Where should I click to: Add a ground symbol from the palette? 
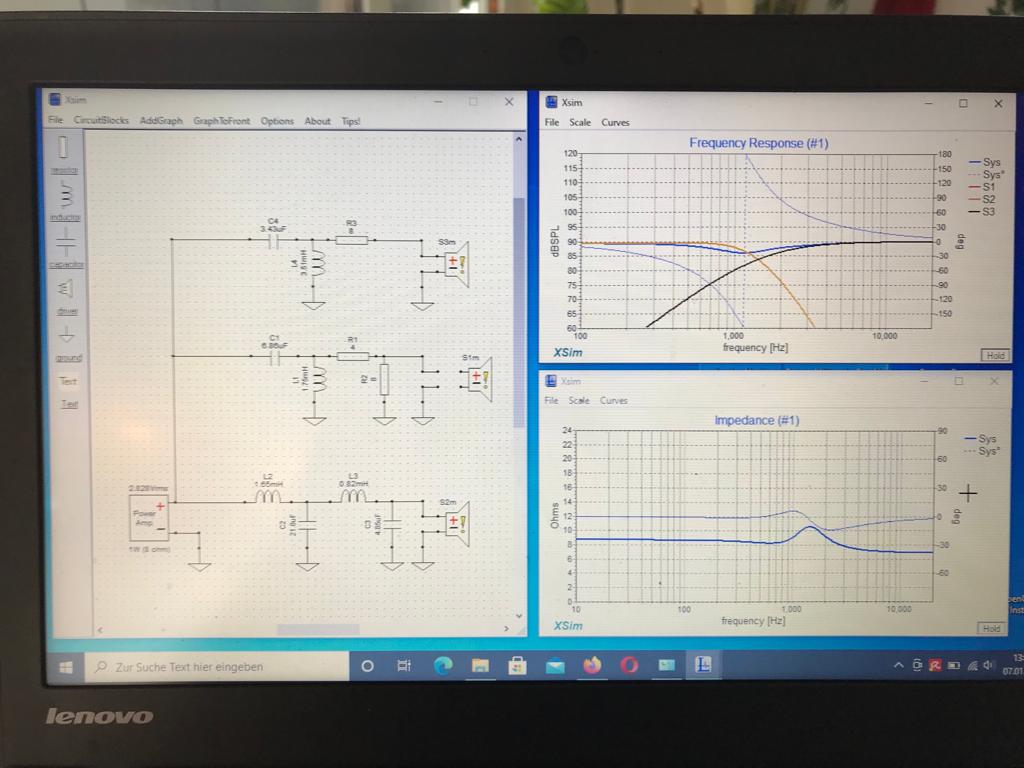(67, 335)
